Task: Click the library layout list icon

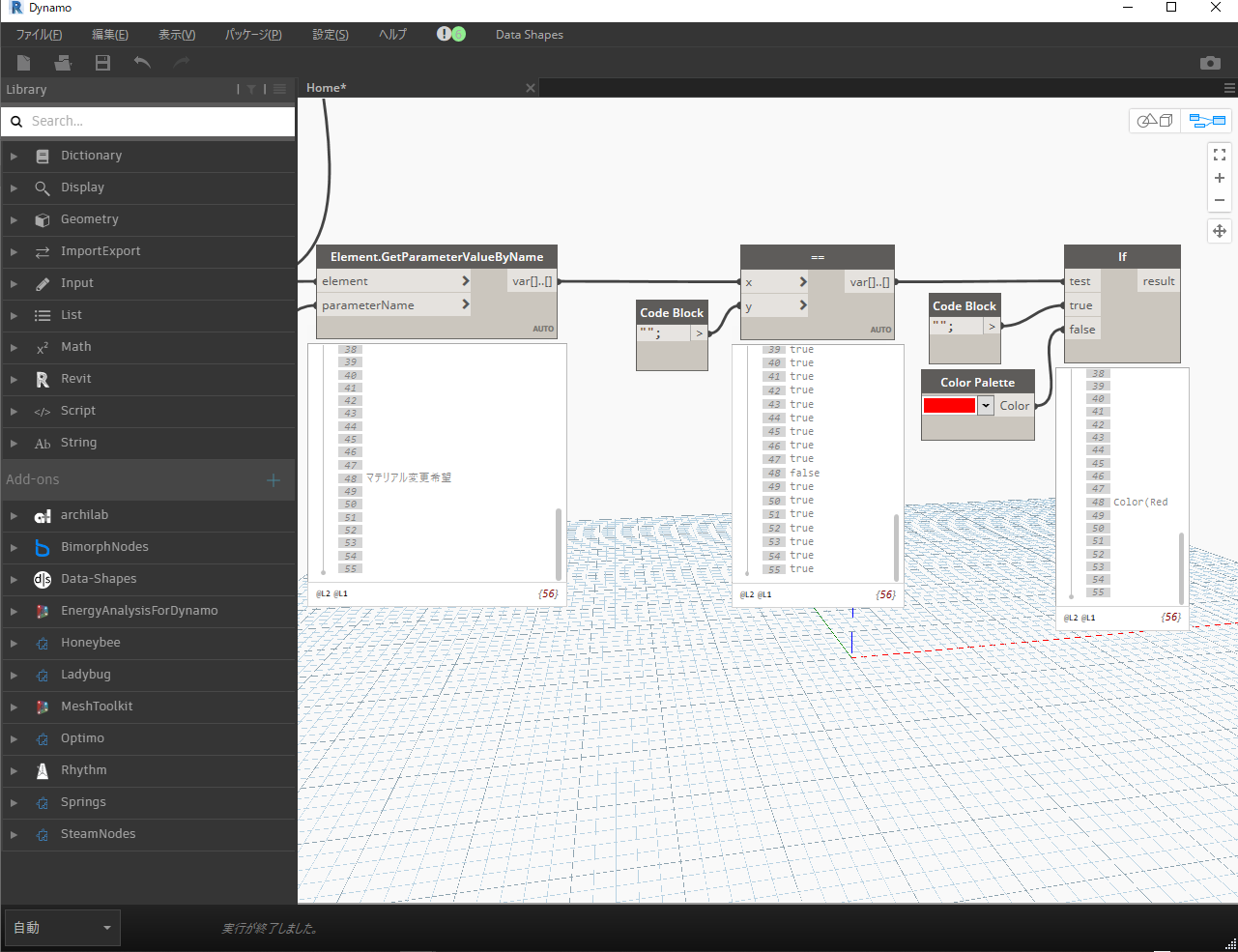Action: [x=279, y=90]
